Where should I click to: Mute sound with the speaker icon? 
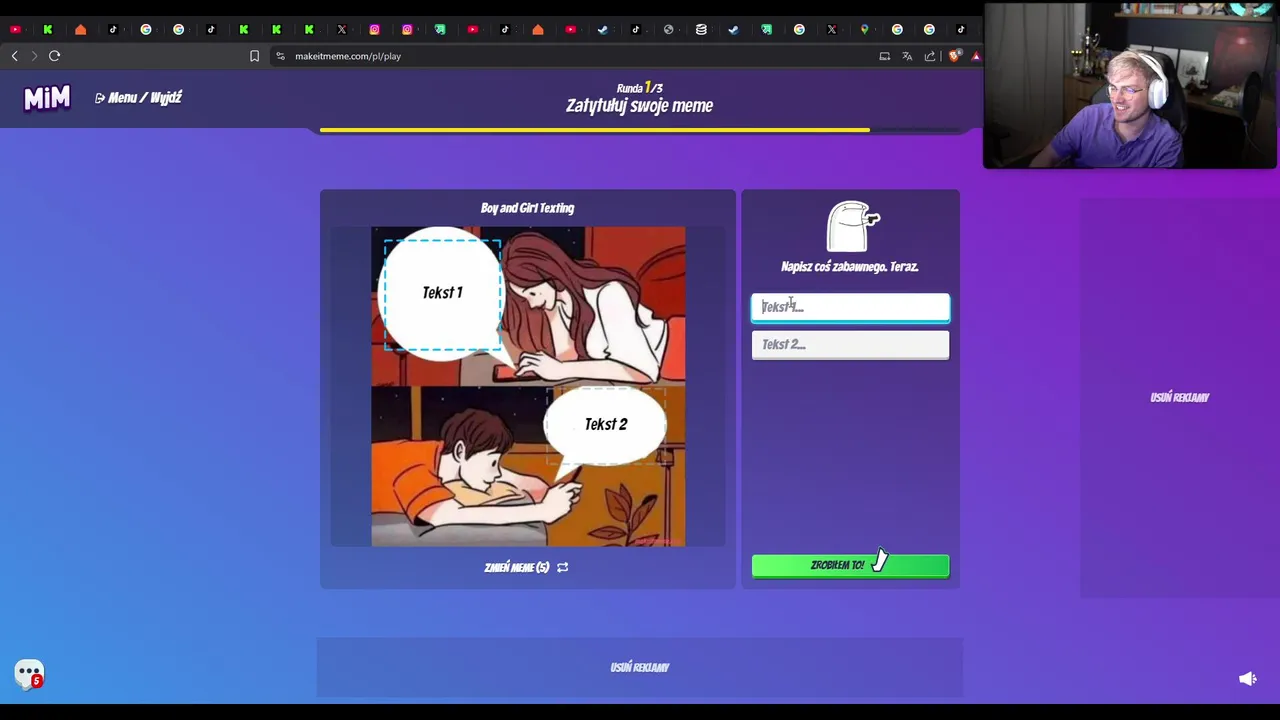[x=1248, y=679]
